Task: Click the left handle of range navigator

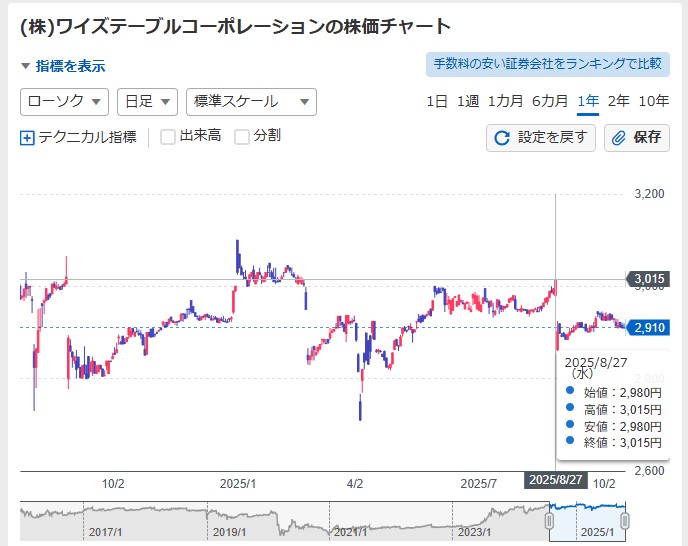Action: click(x=548, y=520)
